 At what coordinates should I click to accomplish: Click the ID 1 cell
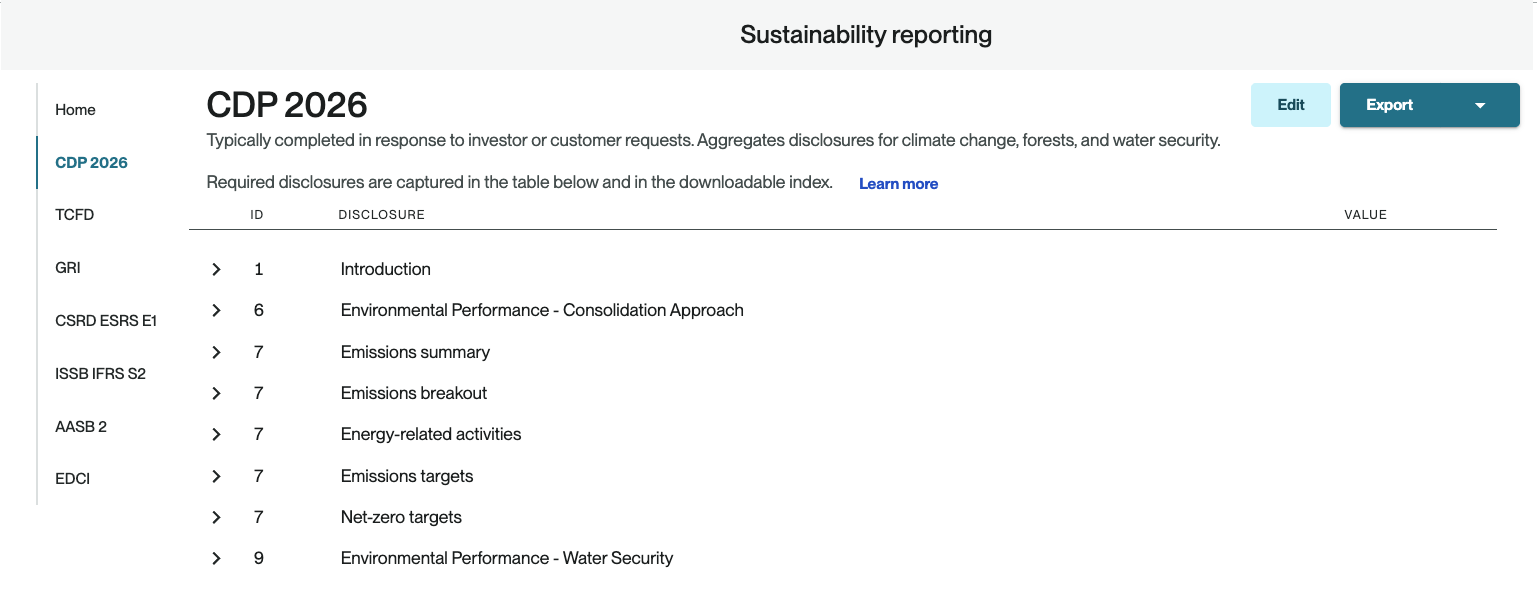[x=258, y=269]
